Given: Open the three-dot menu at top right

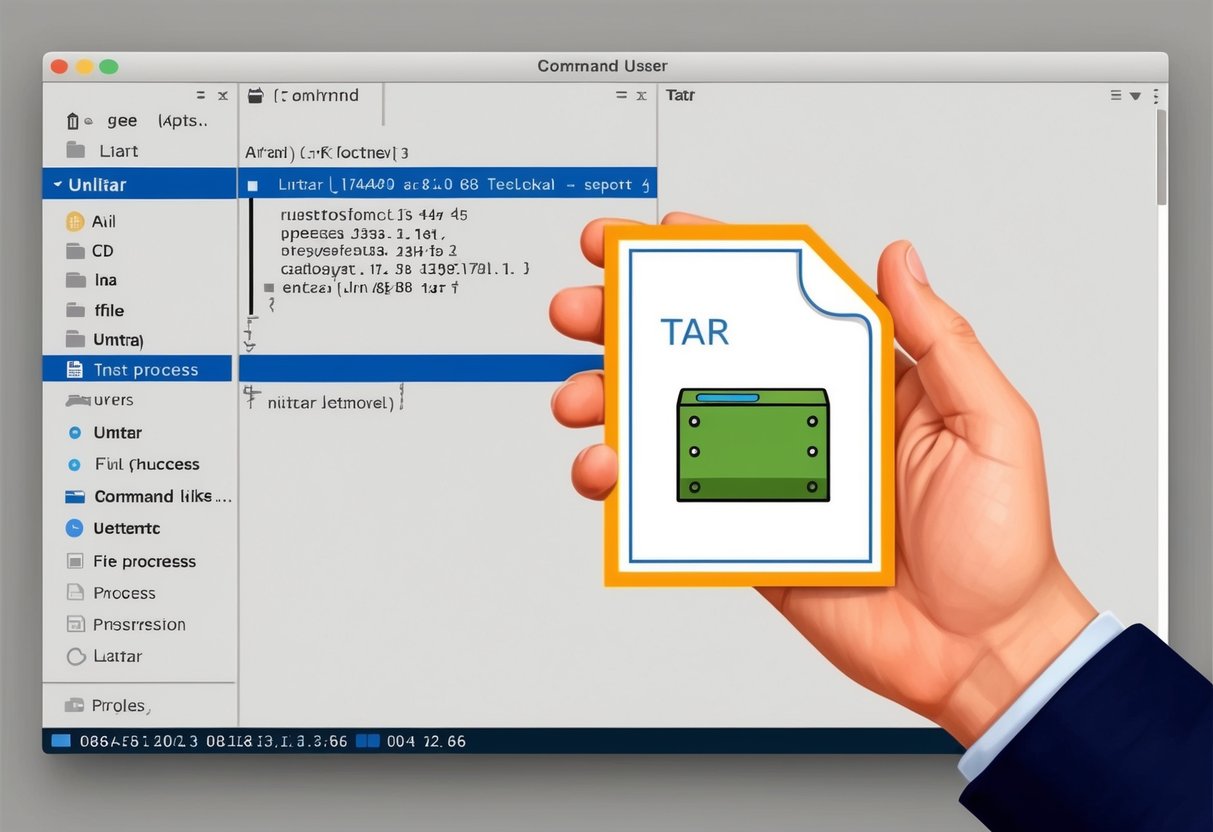Looking at the screenshot, I should 1156,95.
